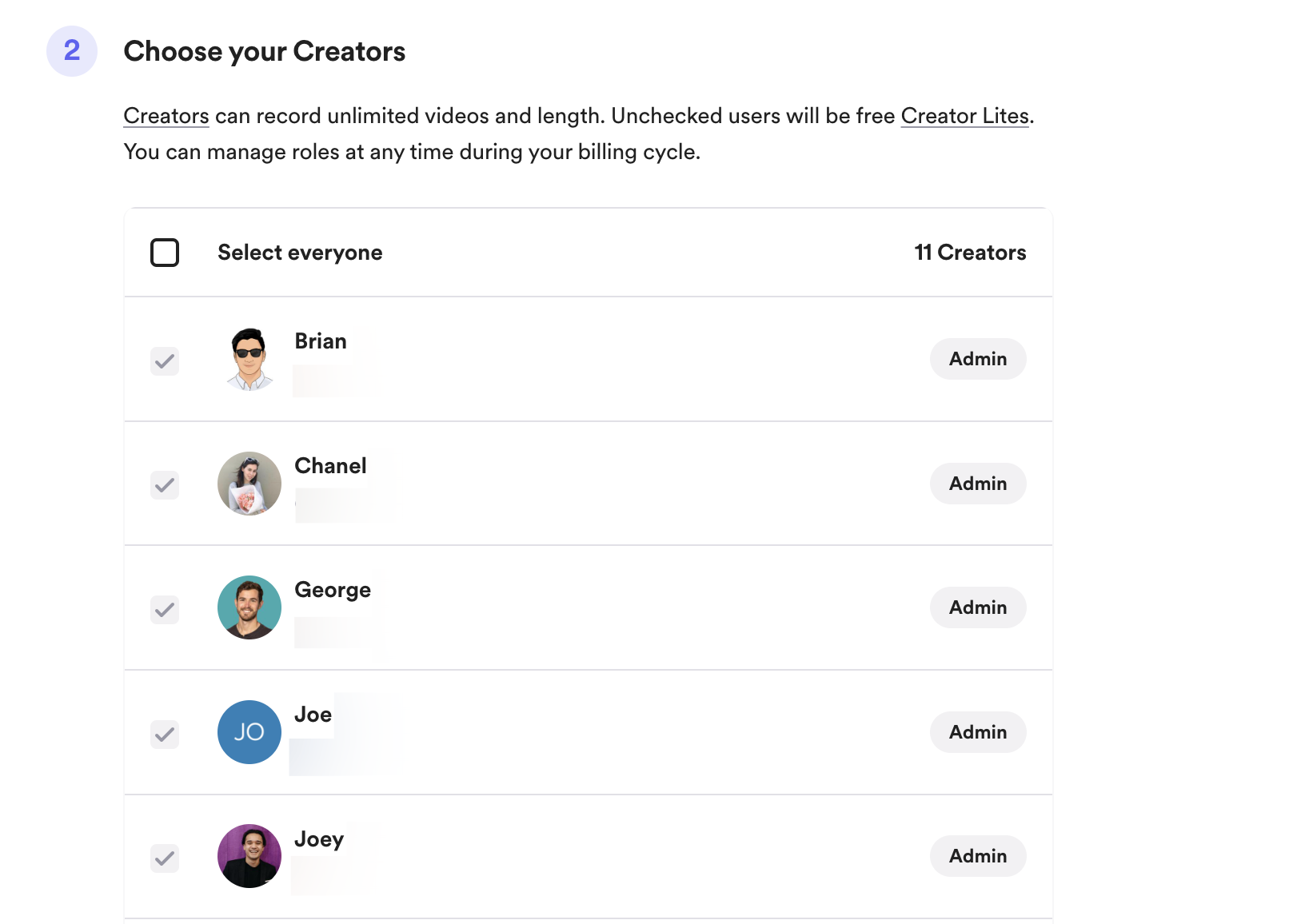Click George's Admin role badge
The image size is (1305, 924).
(x=977, y=607)
